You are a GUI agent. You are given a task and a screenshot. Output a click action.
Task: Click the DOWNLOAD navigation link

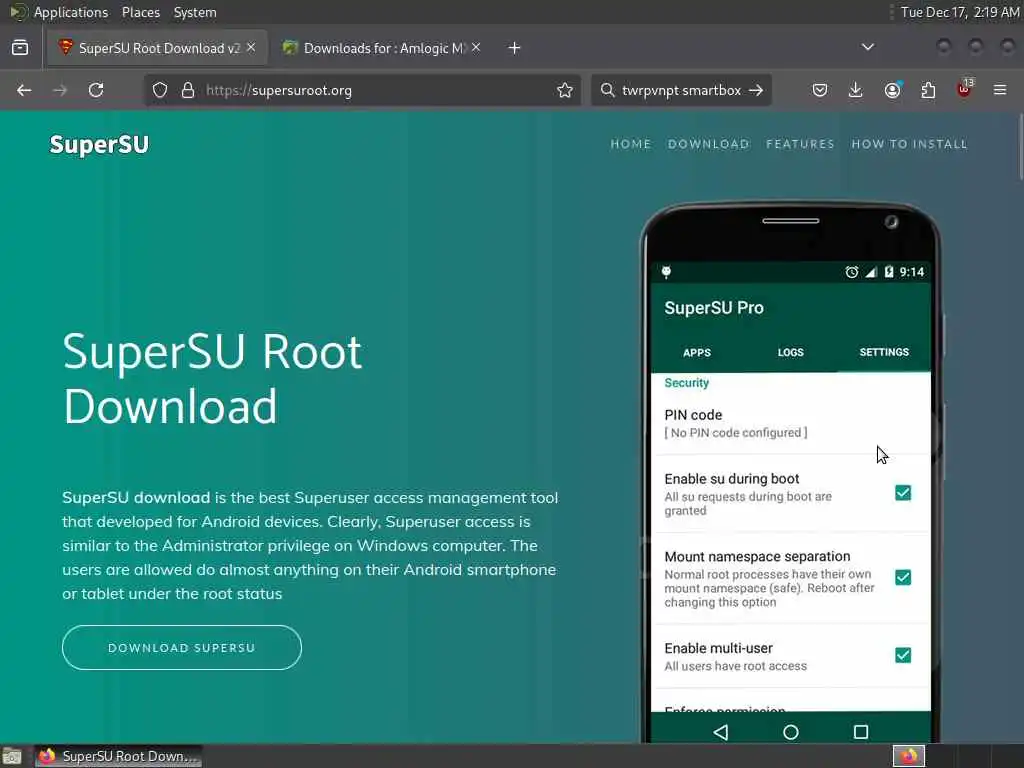tap(709, 144)
